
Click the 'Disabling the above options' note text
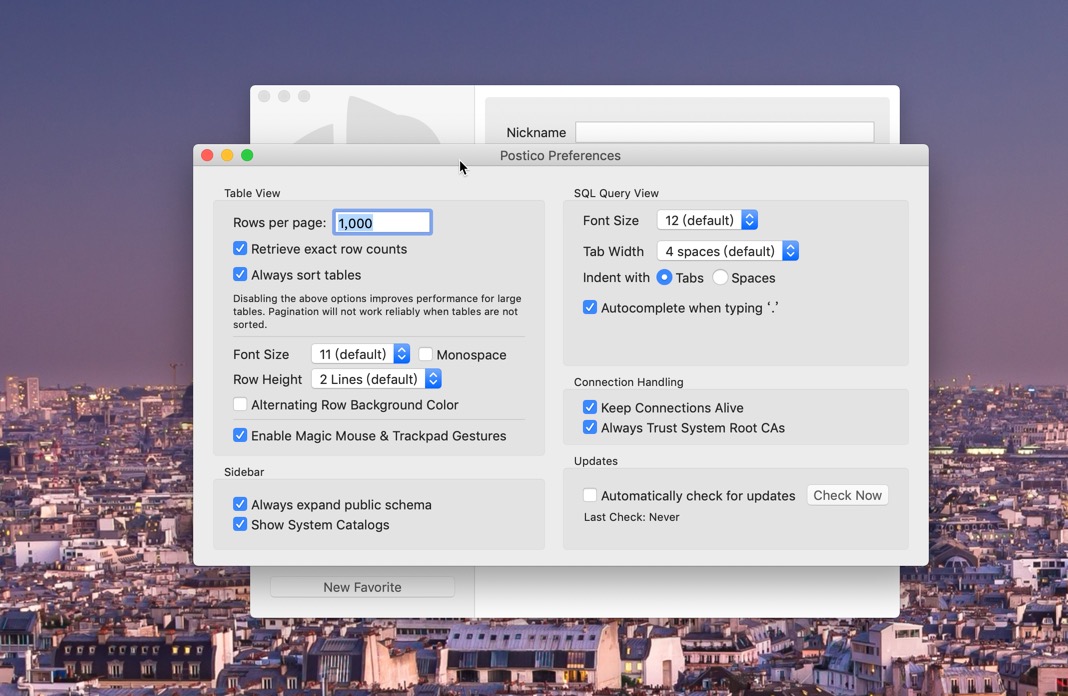coord(377,311)
